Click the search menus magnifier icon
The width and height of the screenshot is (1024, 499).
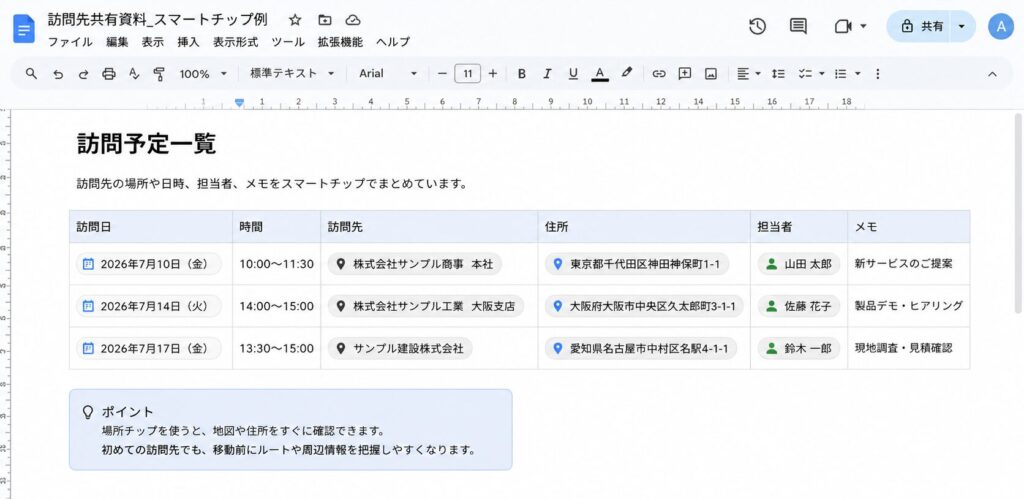click(x=31, y=74)
